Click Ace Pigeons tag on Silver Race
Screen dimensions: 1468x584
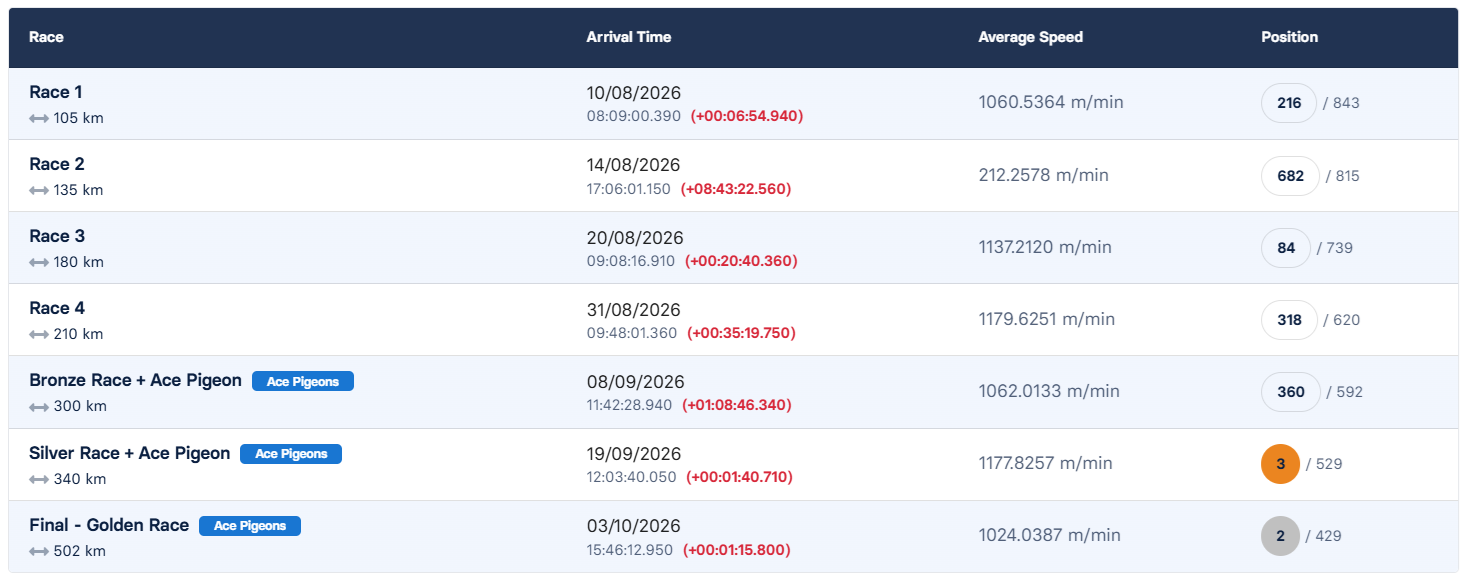[x=291, y=454]
